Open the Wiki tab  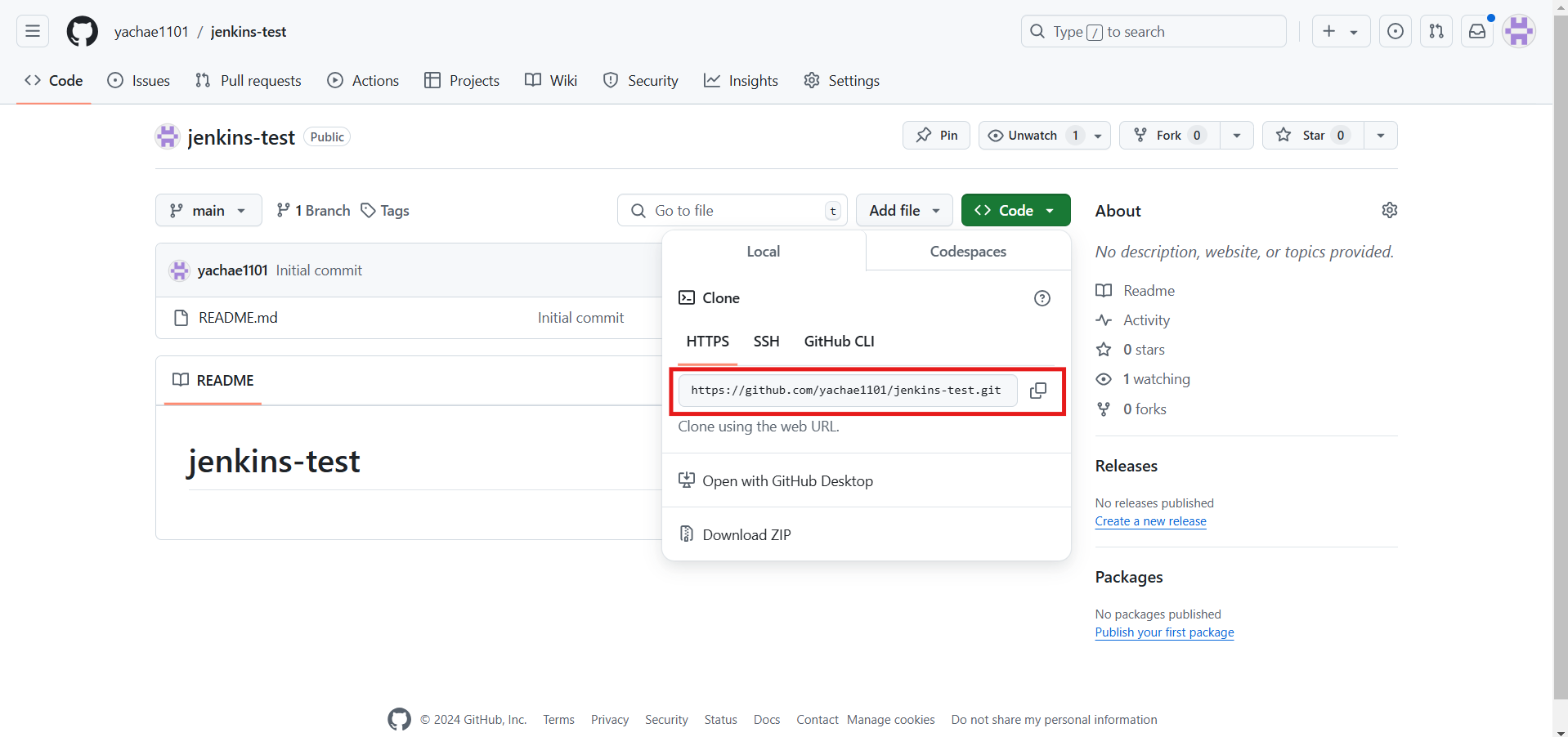point(551,80)
